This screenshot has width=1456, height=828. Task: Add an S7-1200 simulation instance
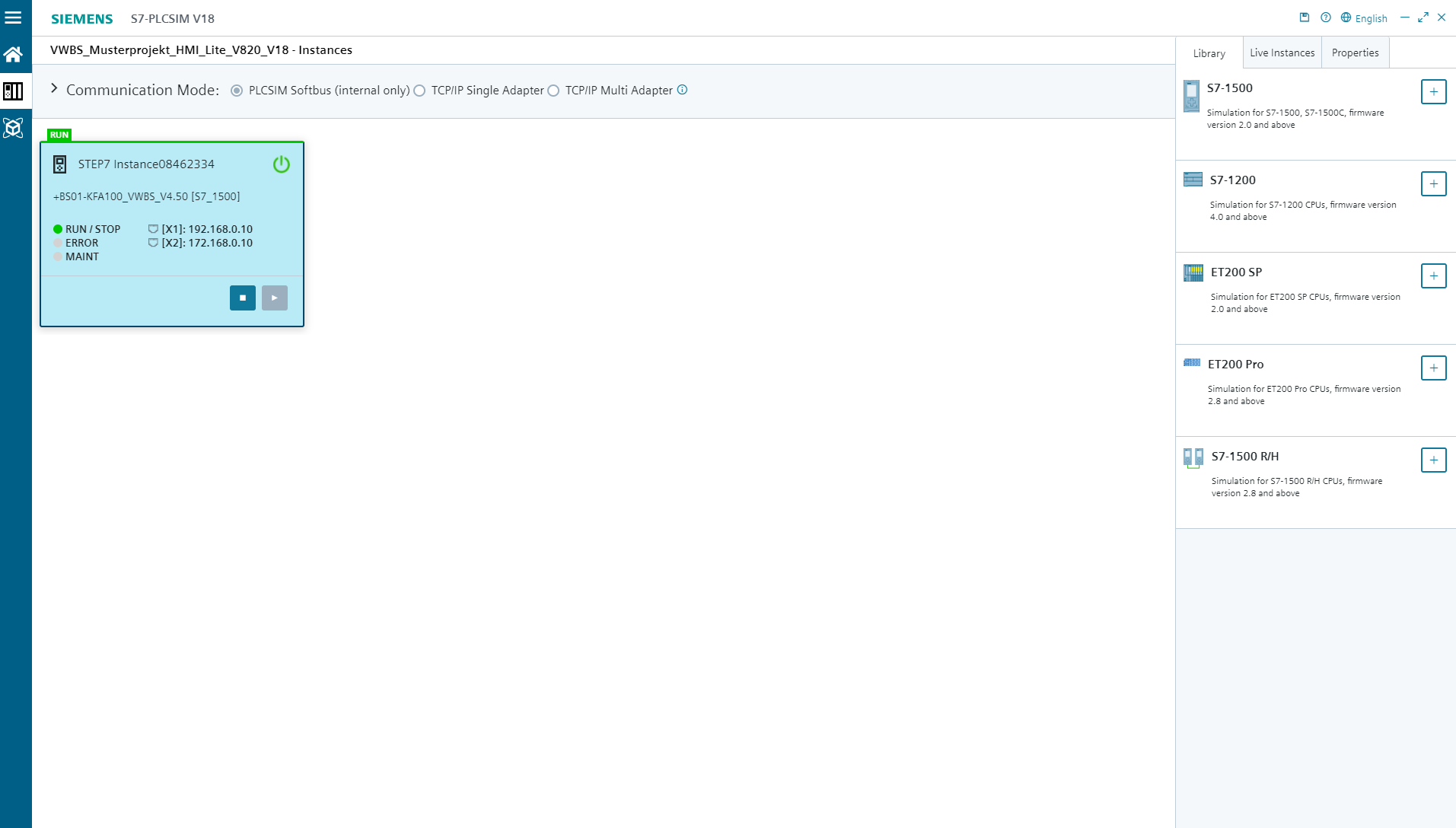pos(1434,184)
